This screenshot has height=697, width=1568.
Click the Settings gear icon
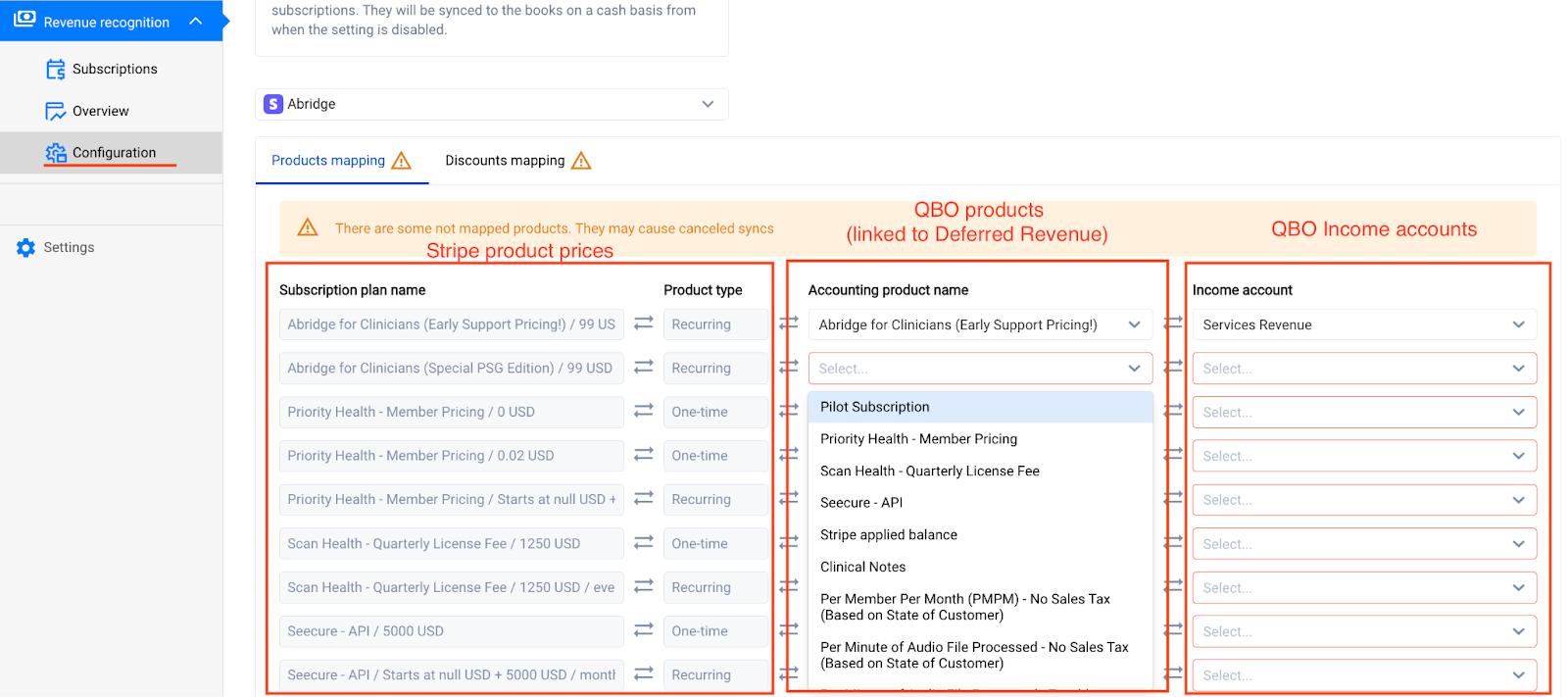tap(25, 248)
